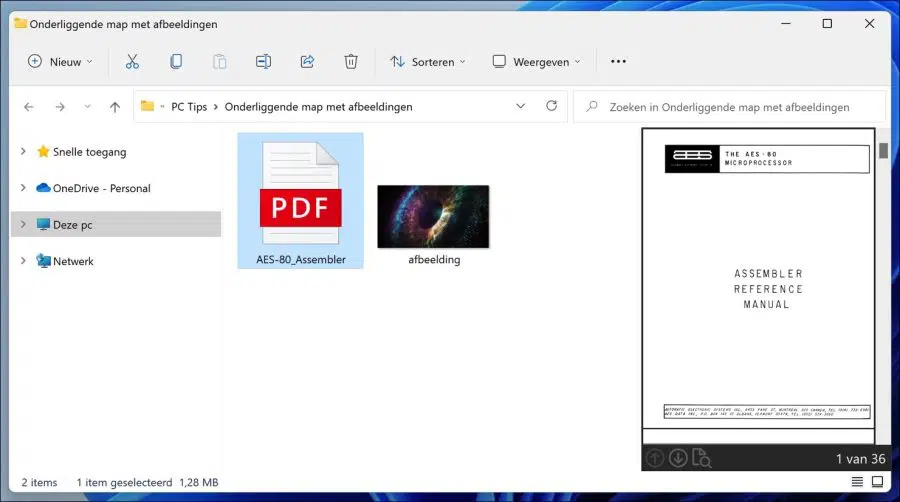Go up one folder level arrow

[x=115, y=107]
